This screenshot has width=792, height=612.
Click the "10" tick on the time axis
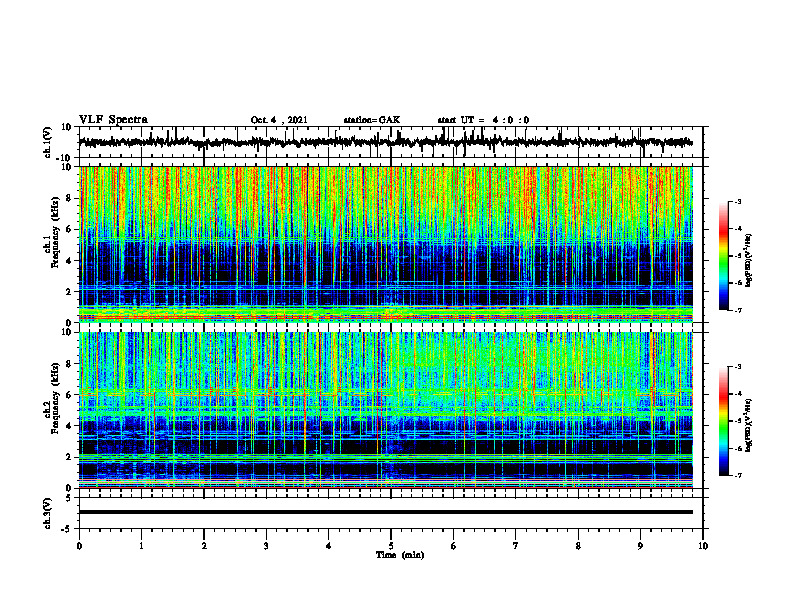click(703, 546)
